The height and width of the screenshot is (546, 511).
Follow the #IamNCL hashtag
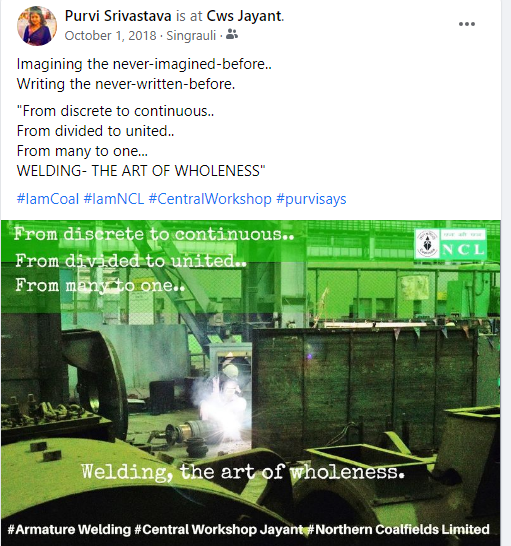pos(114,199)
